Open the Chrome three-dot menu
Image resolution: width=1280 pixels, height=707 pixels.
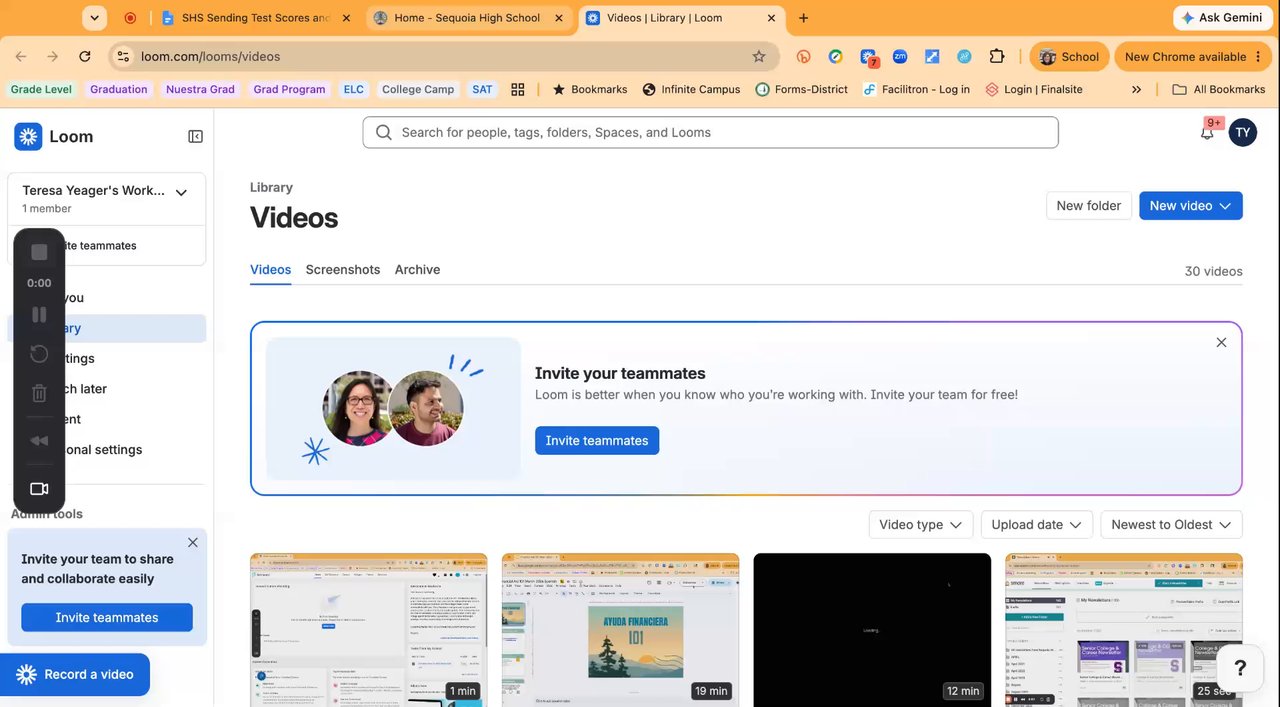coord(1259,57)
